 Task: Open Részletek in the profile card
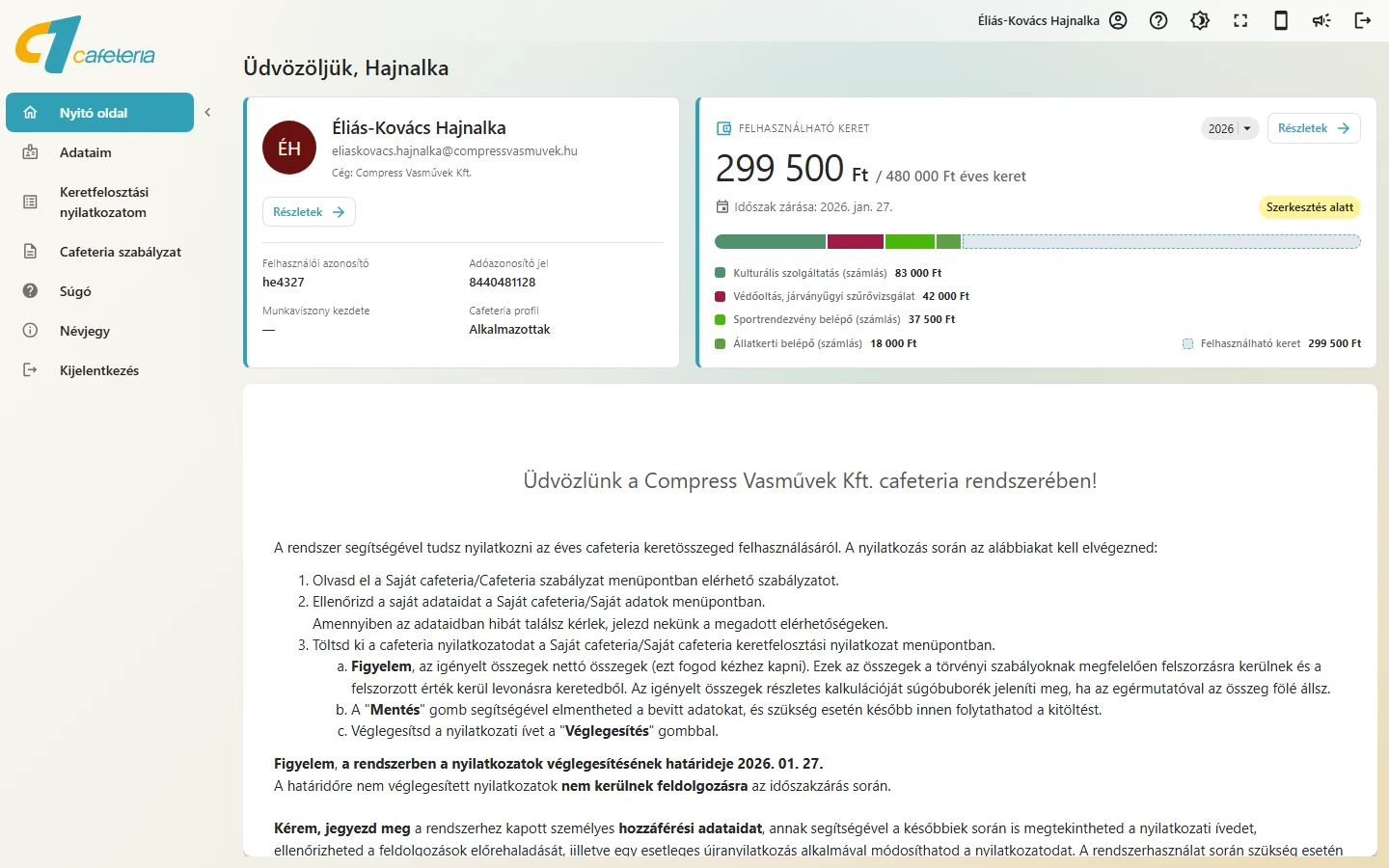[x=309, y=212]
